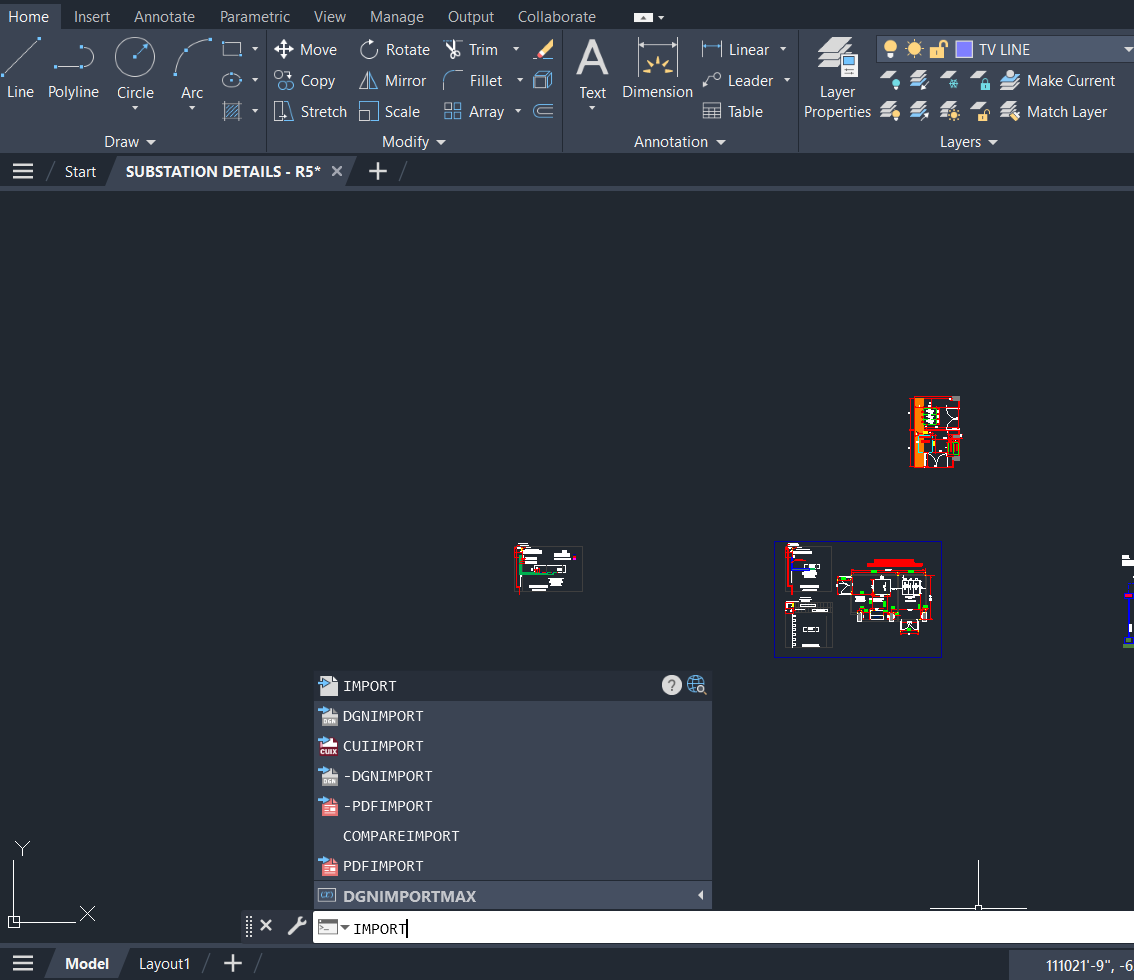Expand the Draw panel dropdown
Viewport: 1134px width, 980px height.
[130, 142]
